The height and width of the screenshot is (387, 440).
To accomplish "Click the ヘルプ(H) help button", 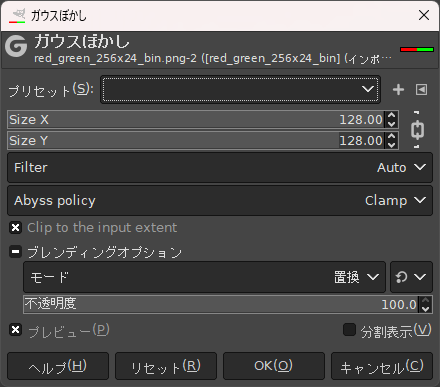I will coord(58,366).
